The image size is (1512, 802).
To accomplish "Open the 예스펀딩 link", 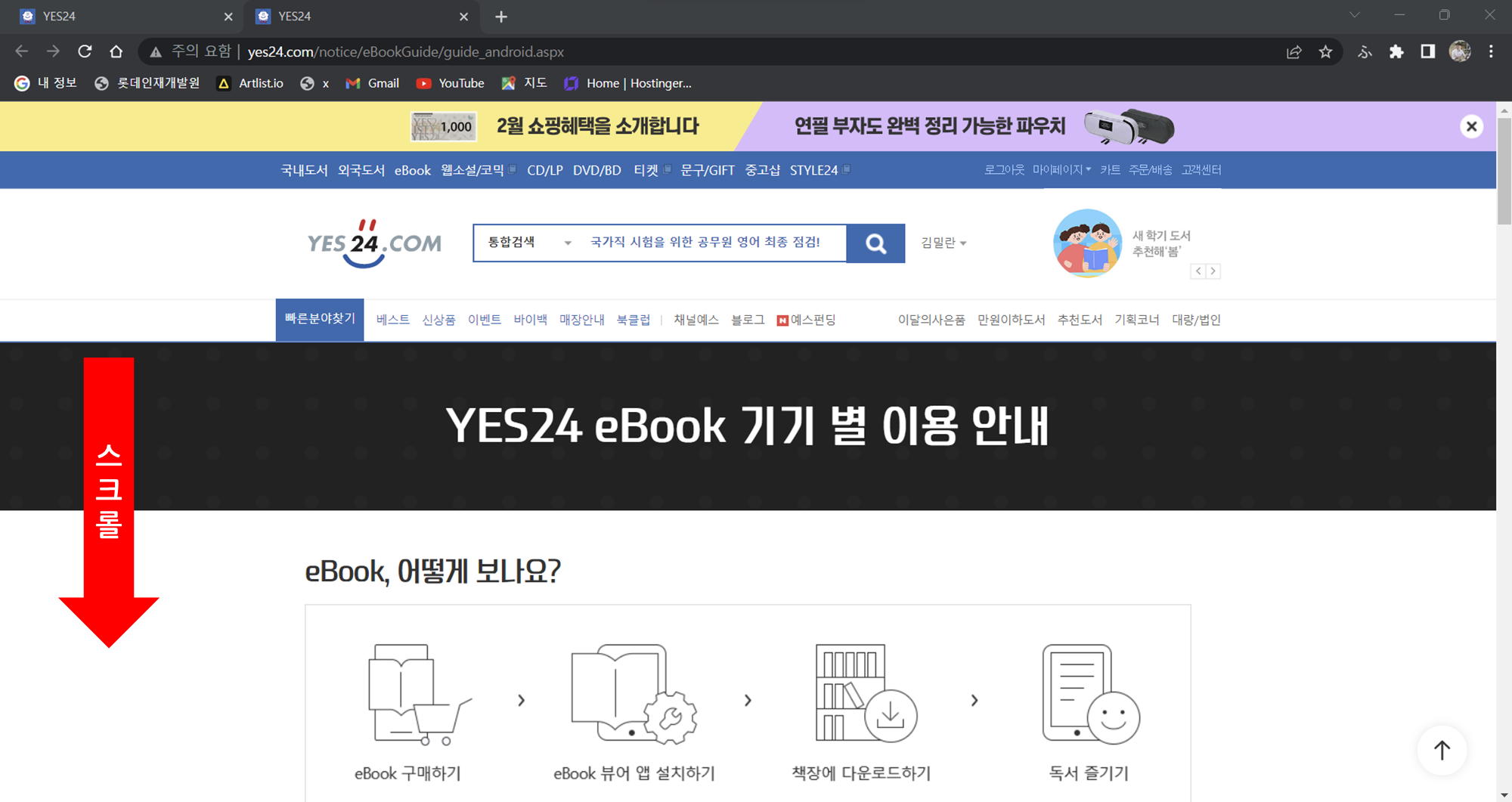I will tap(806, 320).
